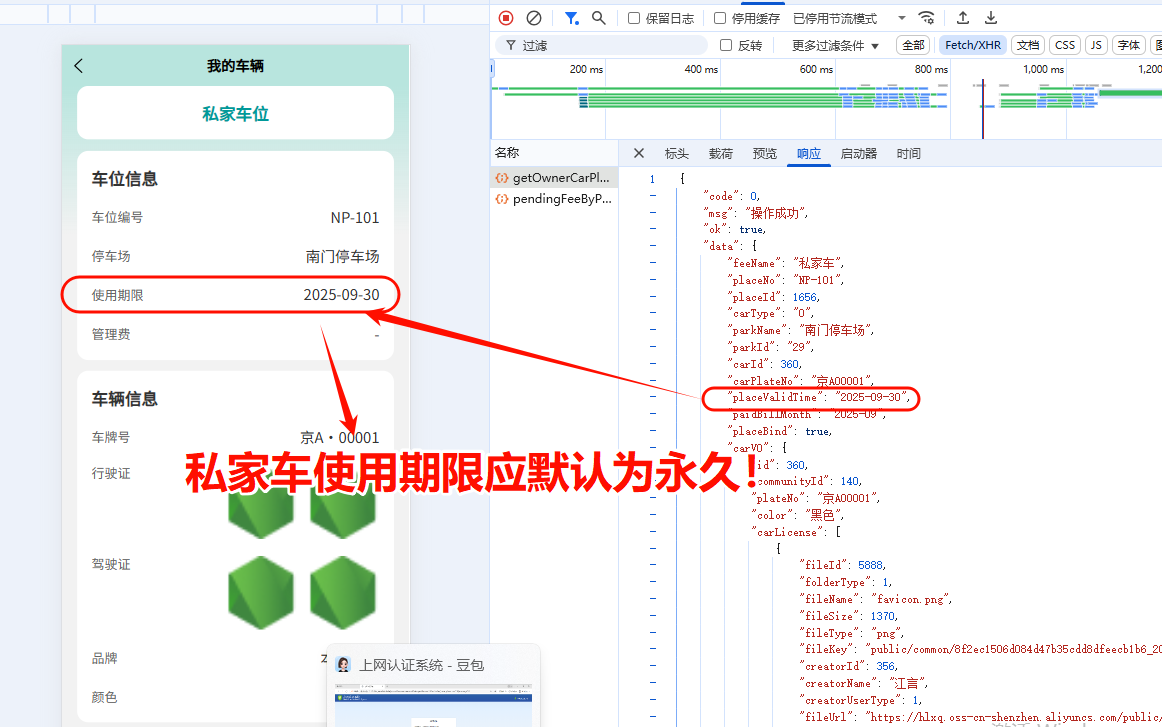Click the import HAR upload icon
The width and height of the screenshot is (1162, 727).
963,18
